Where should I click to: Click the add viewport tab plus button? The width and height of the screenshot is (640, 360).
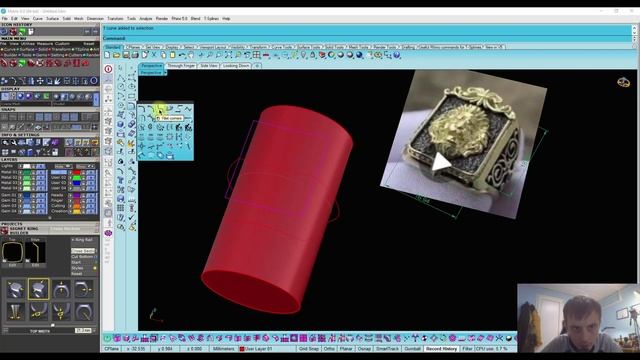tap(257, 66)
